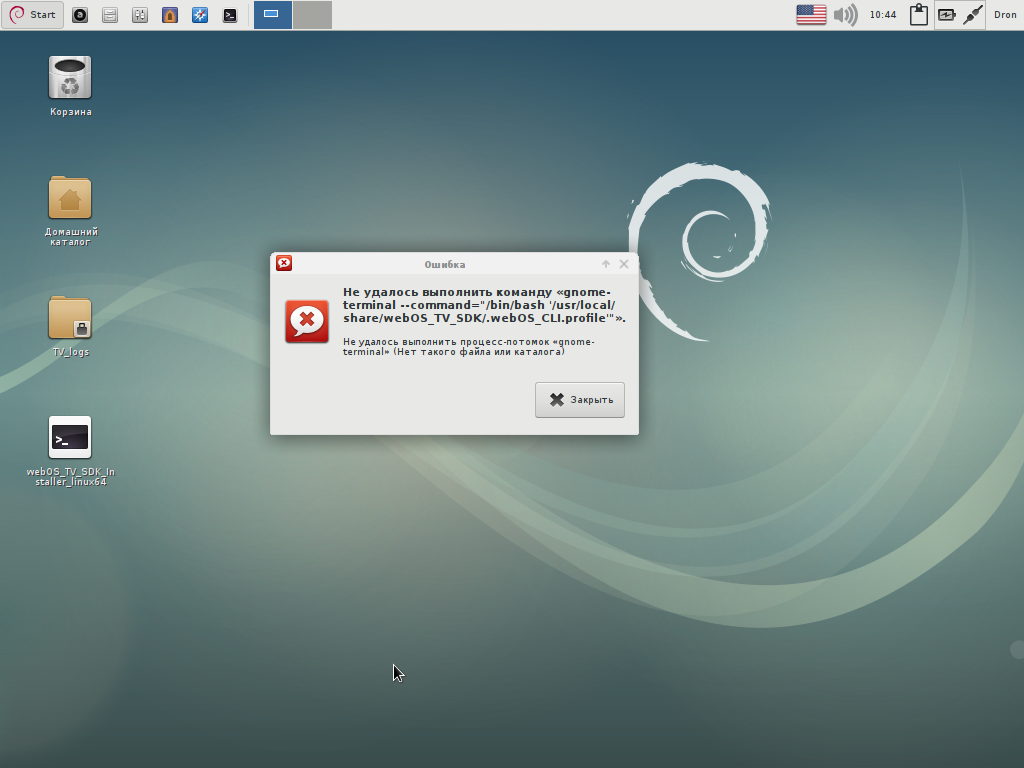Viewport: 1024px width, 768px height.
Task: Click the Закрыть button in error dialog
Action: tap(580, 400)
